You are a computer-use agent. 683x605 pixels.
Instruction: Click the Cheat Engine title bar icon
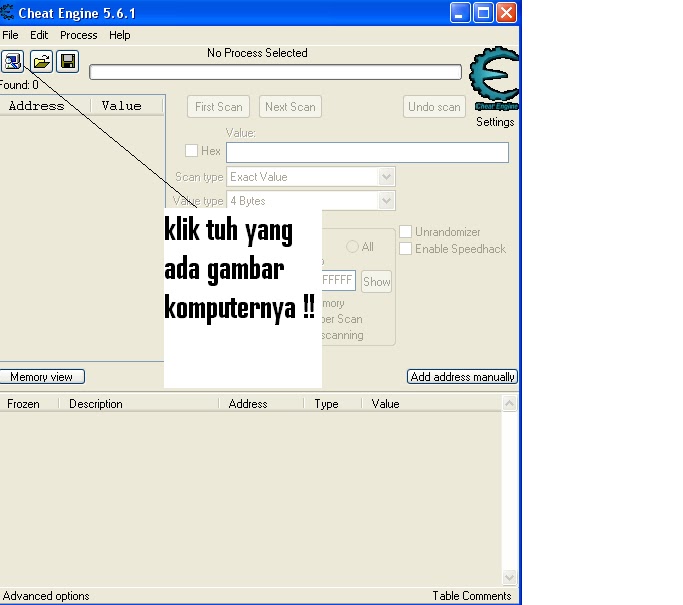pos(7,12)
